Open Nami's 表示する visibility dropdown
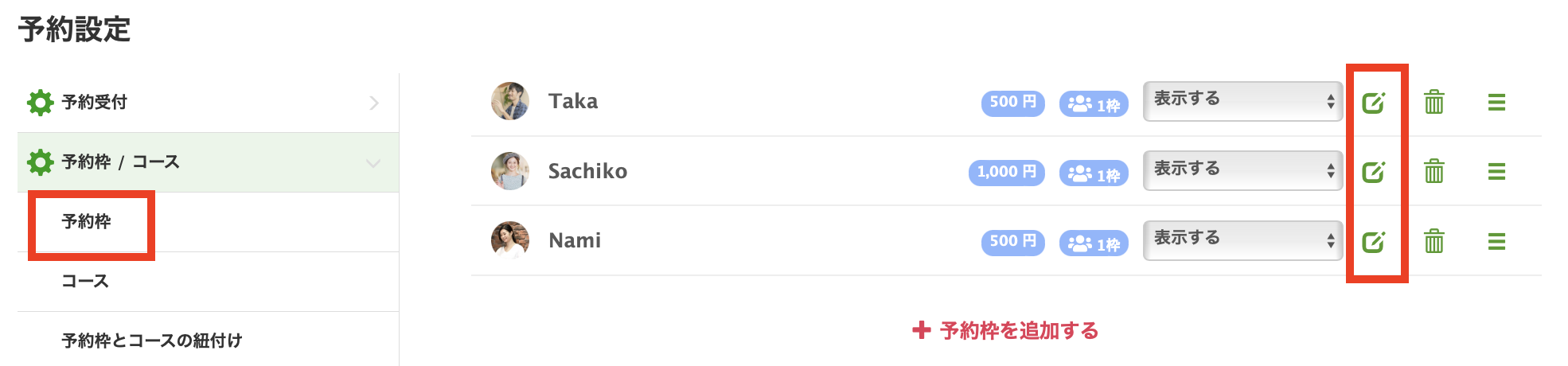 tap(1242, 239)
